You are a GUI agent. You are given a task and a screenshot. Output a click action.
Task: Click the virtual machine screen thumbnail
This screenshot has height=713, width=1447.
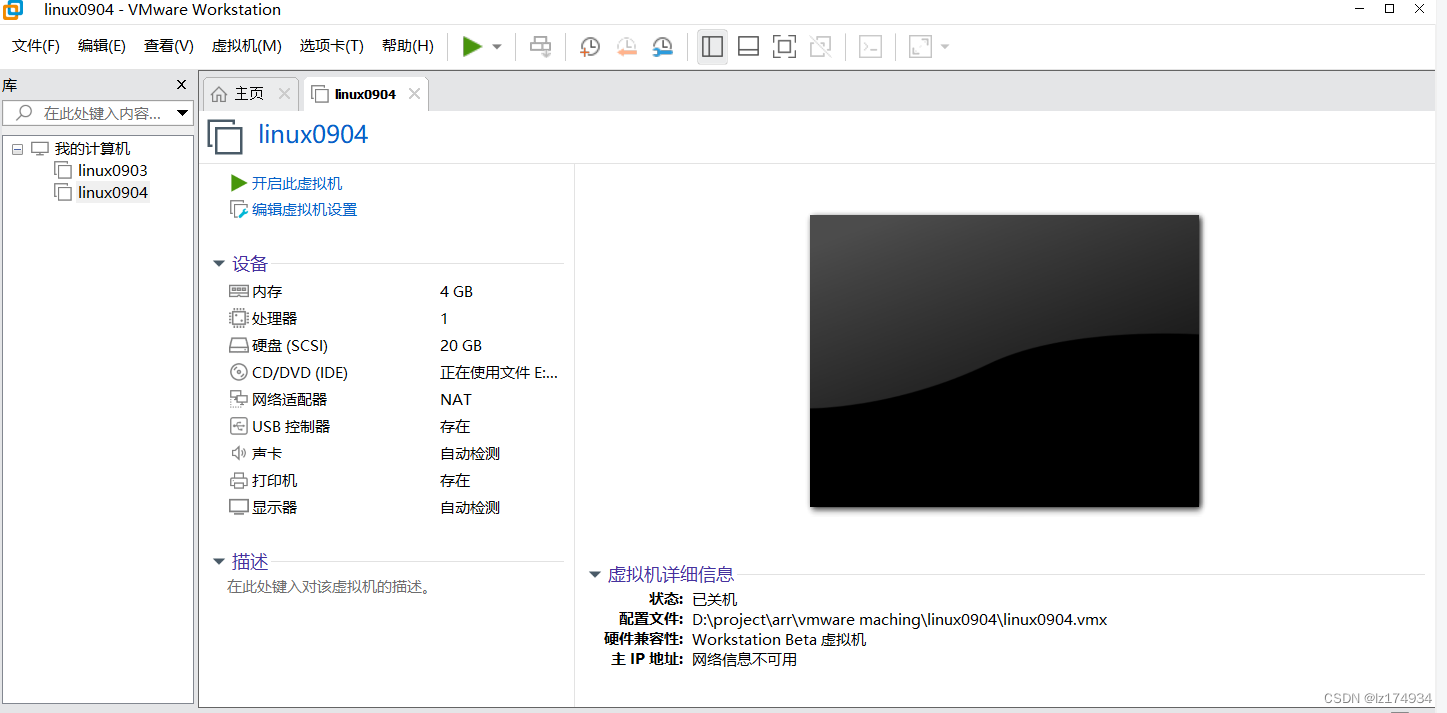pos(1004,360)
